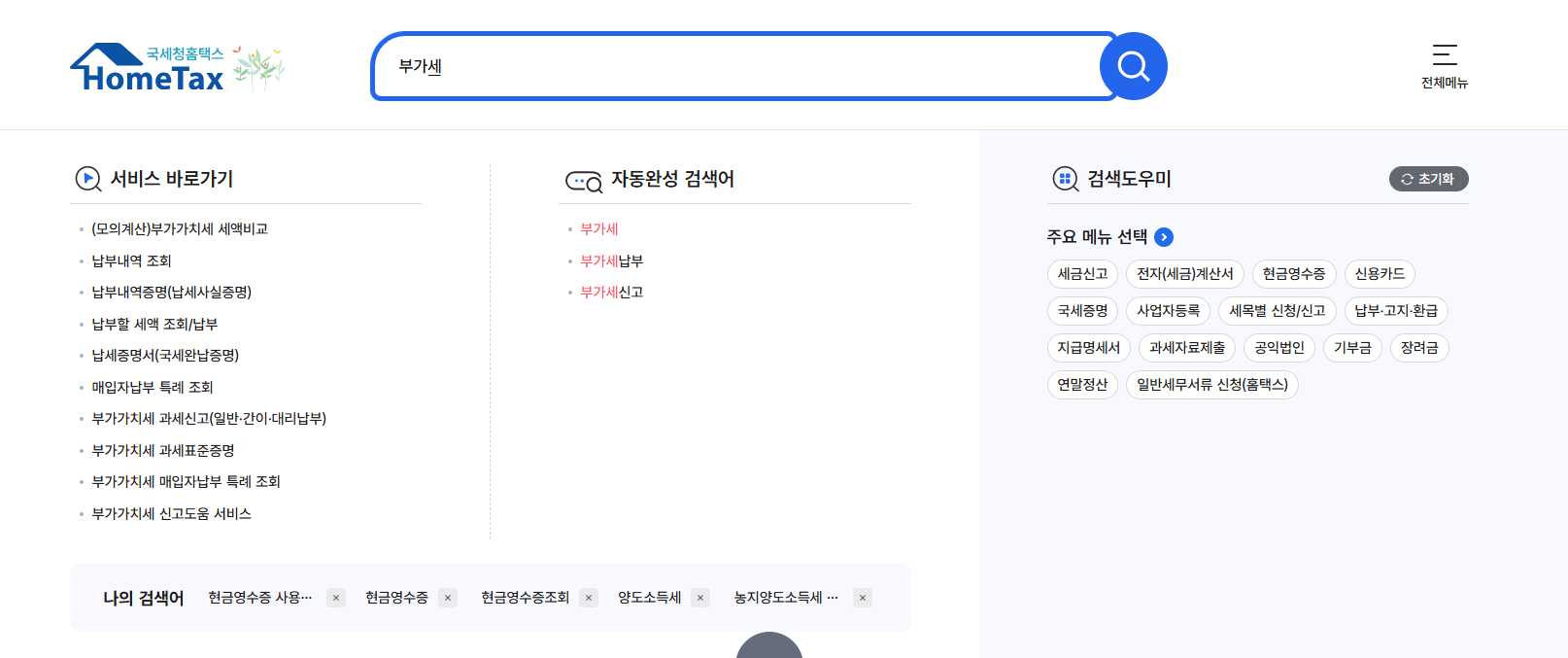The height and width of the screenshot is (658, 1568).
Task: Select the 전자(세금)계산서 menu chip
Action: coord(1185,274)
